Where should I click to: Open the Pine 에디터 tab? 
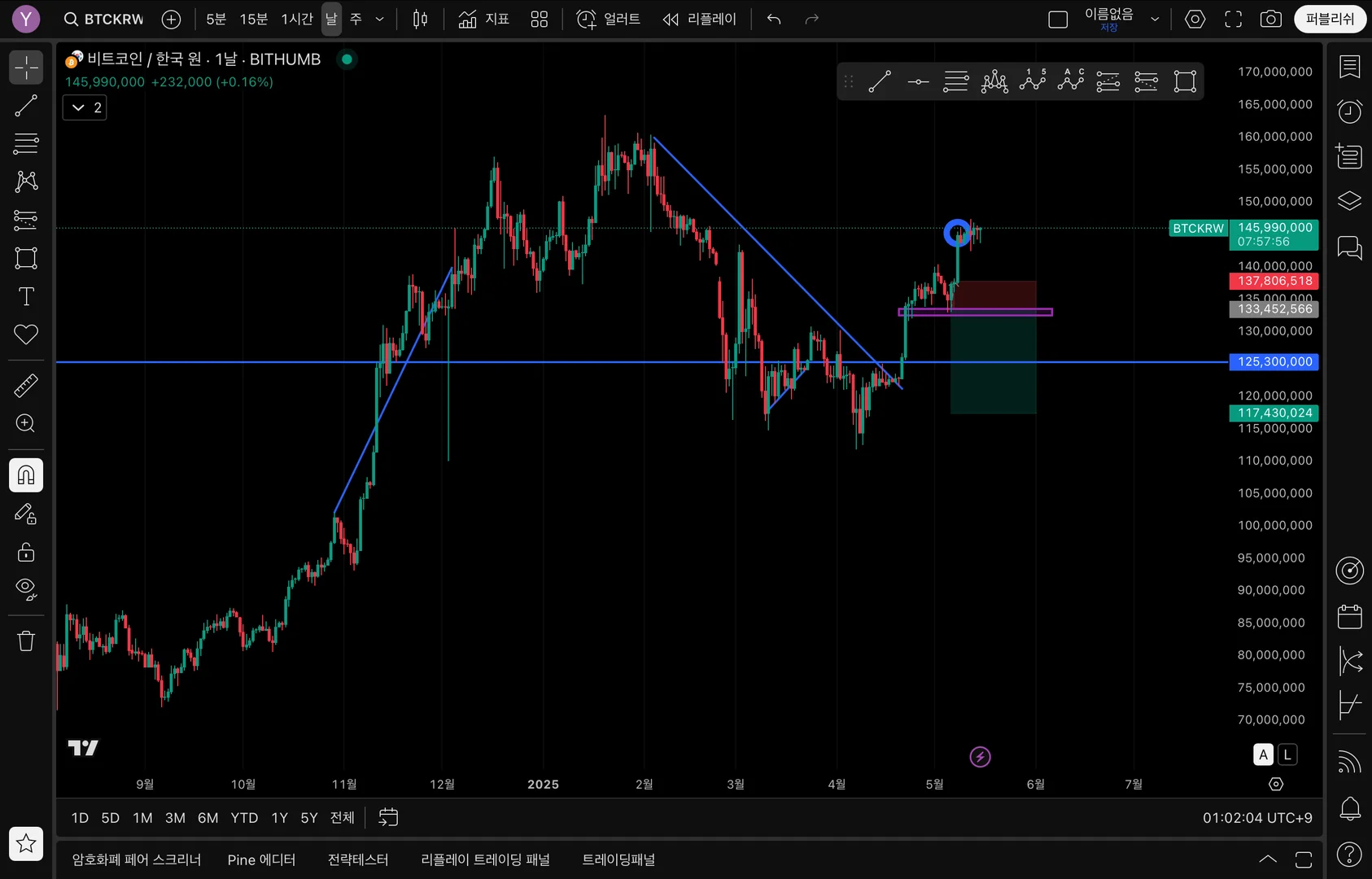[261, 859]
